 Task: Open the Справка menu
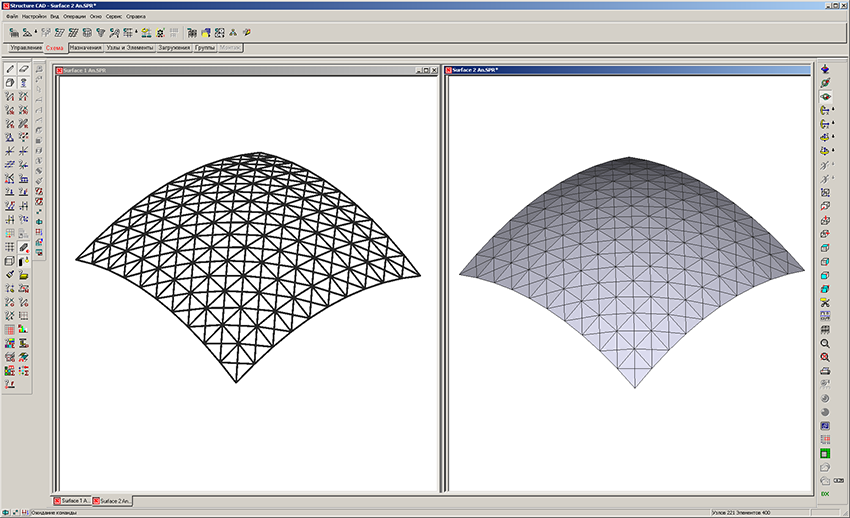coord(136,17)
